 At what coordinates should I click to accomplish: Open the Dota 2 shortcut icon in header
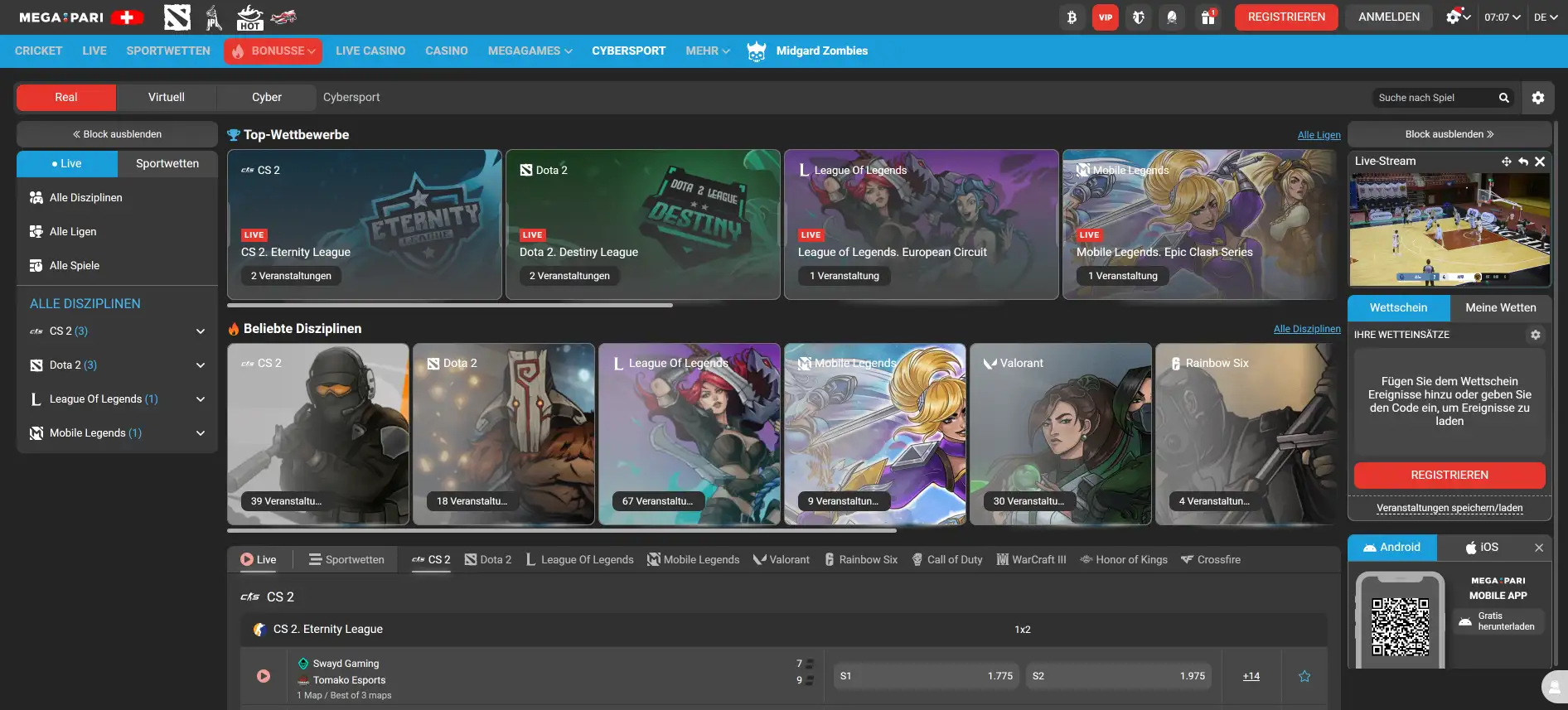point(177,17)
